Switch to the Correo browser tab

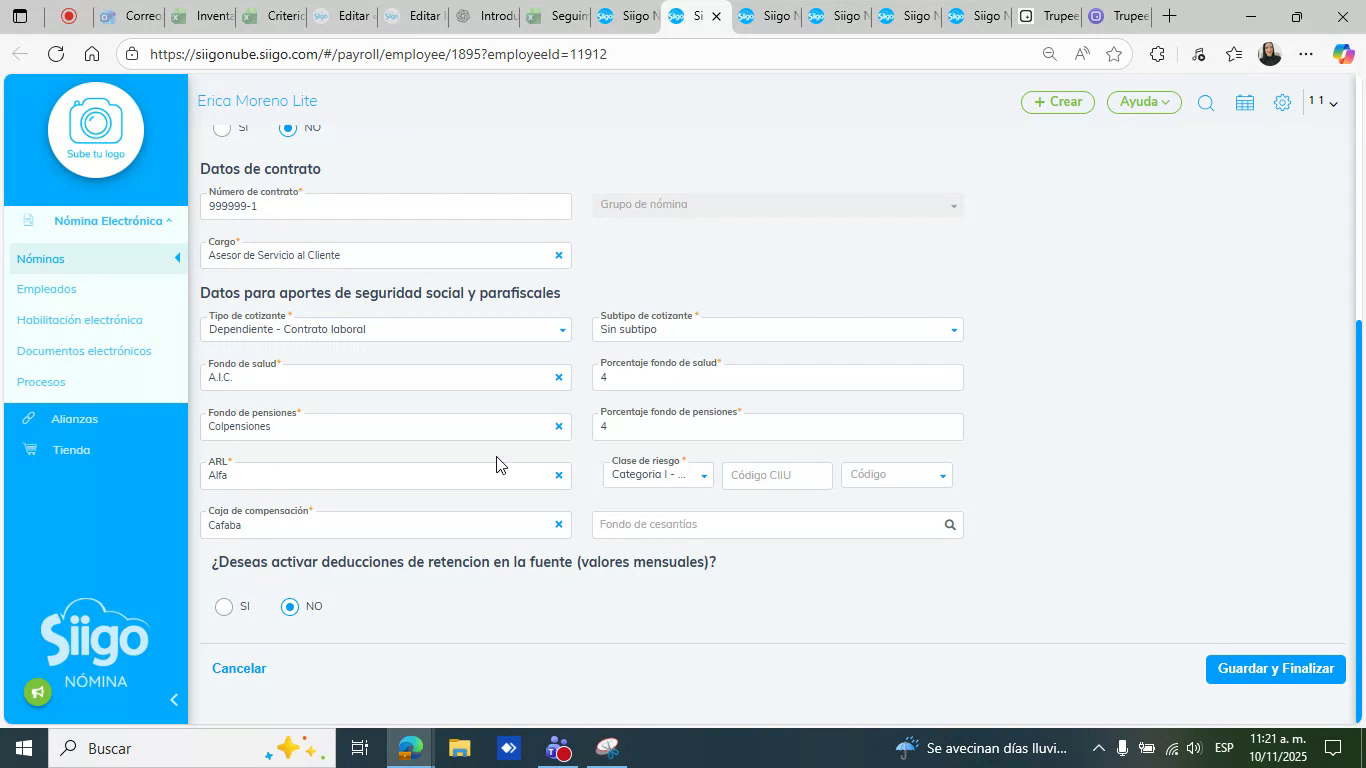tap(129, 16)
